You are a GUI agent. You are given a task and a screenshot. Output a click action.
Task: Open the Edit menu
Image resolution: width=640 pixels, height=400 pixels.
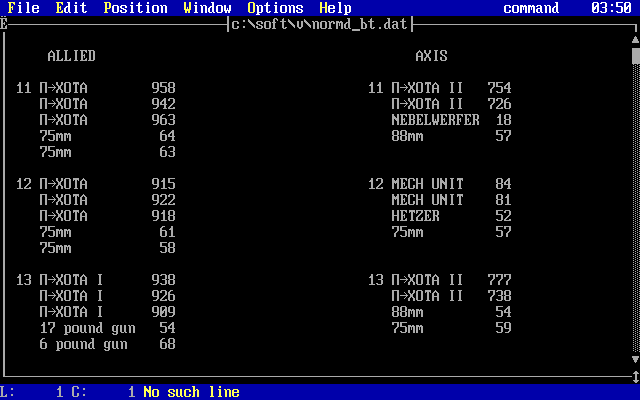71,8
